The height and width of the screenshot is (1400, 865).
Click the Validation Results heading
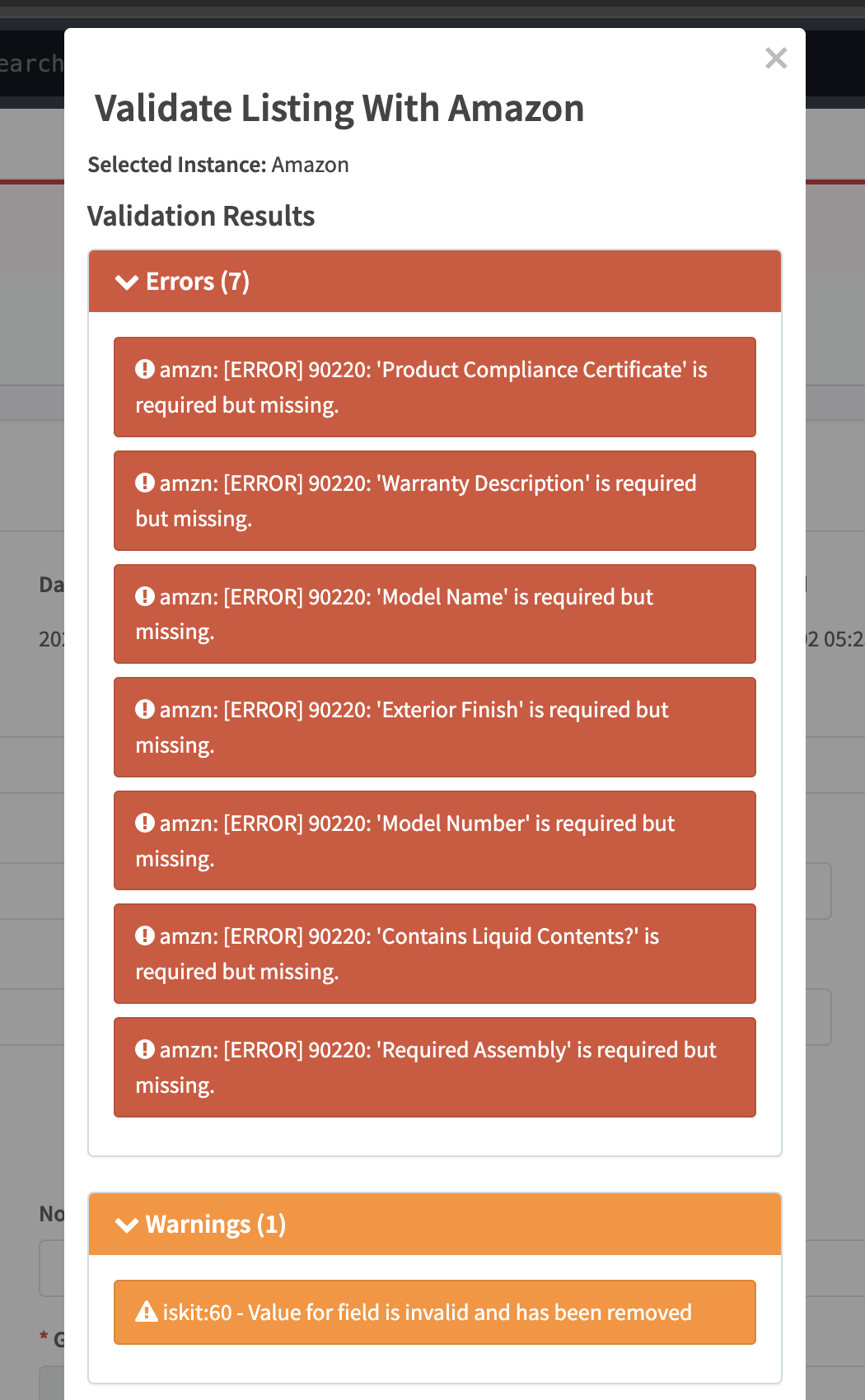201,216
